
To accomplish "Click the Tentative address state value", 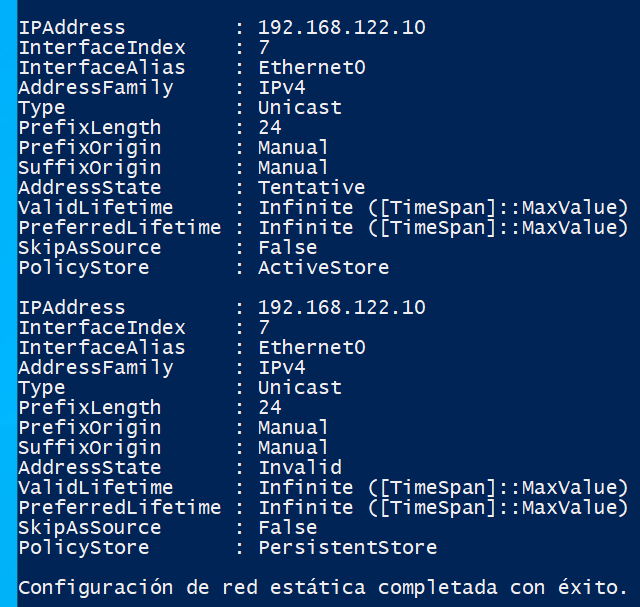I will pos(311,188).
